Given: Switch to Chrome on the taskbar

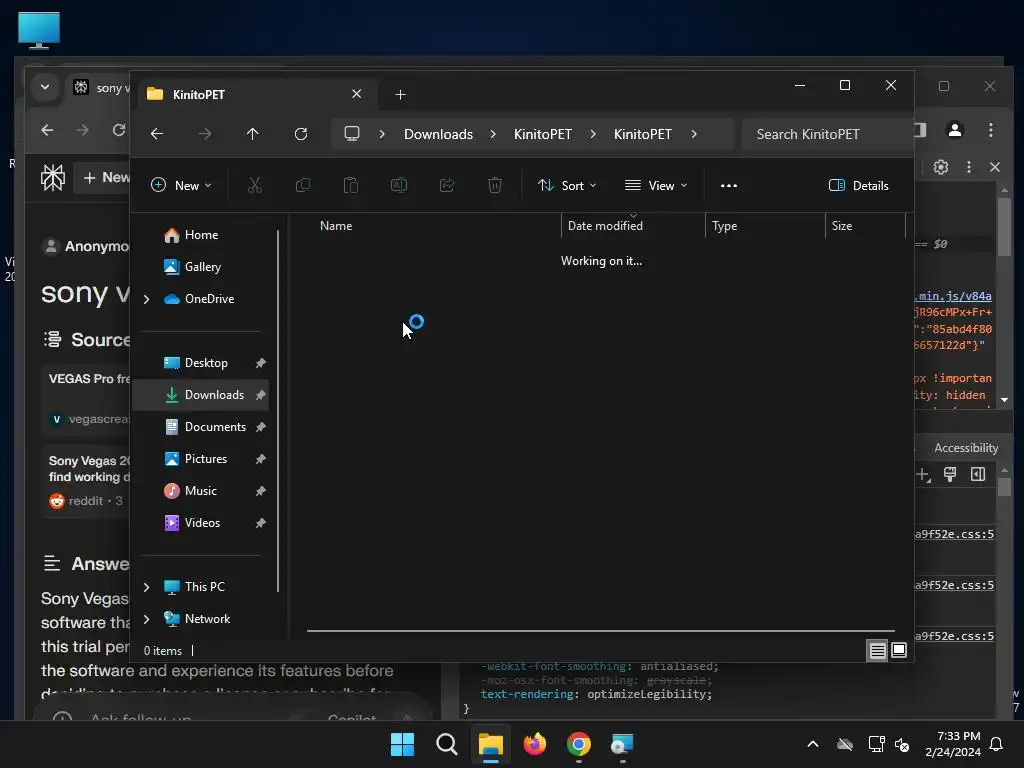Looking at the screenshot, I should (x=579, y=744).
